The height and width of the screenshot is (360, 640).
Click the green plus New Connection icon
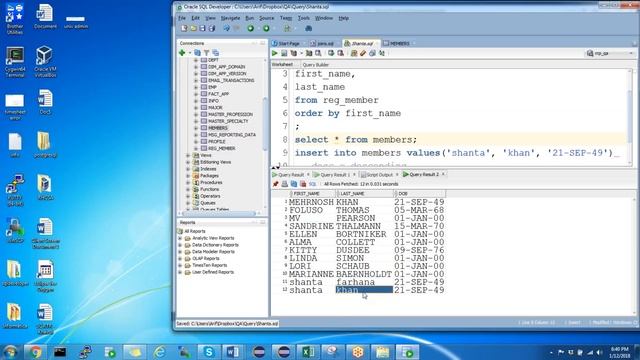[182, 53]
